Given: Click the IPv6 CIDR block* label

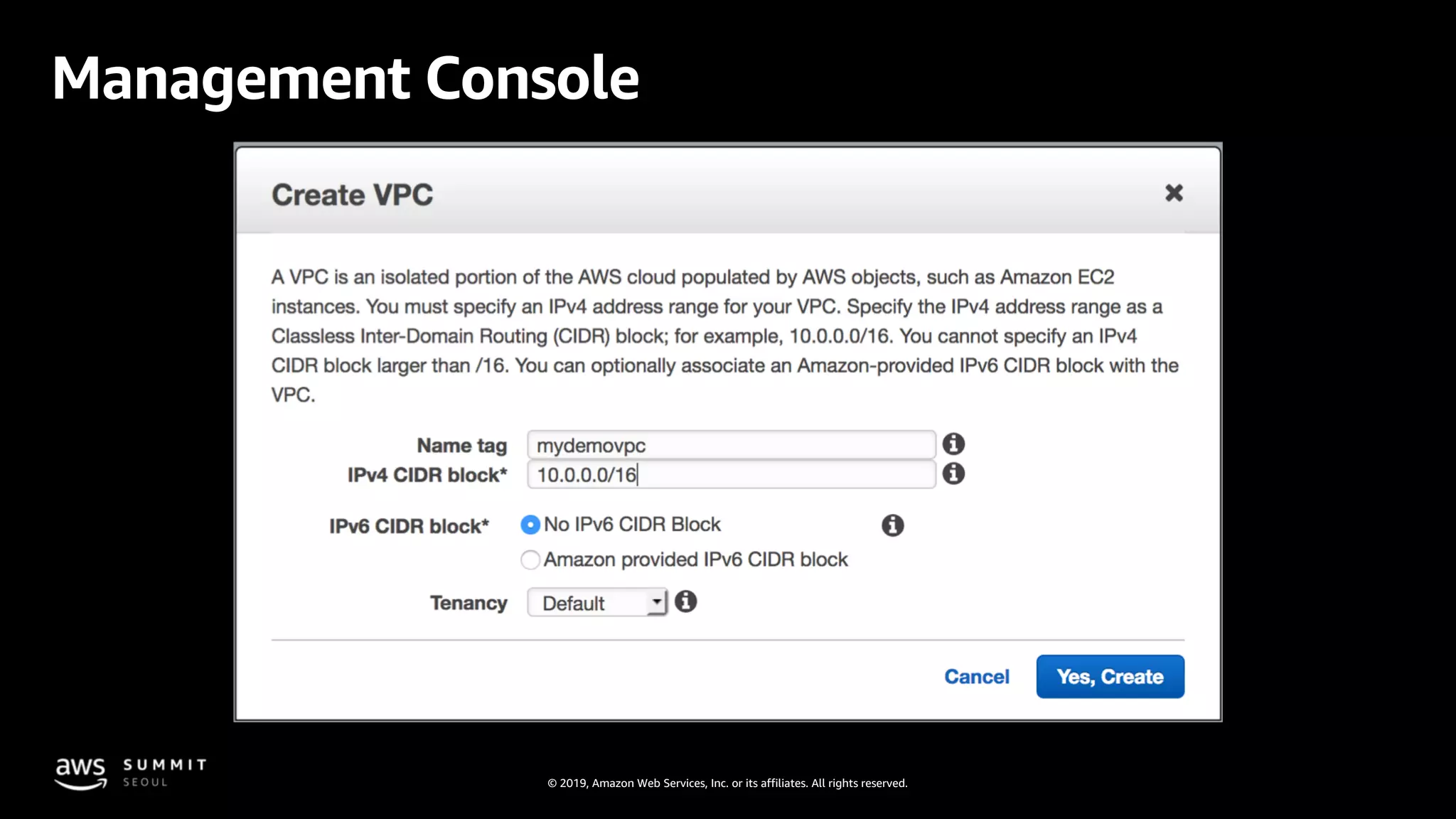Looking at the screenshot, I should click(409, 526).
